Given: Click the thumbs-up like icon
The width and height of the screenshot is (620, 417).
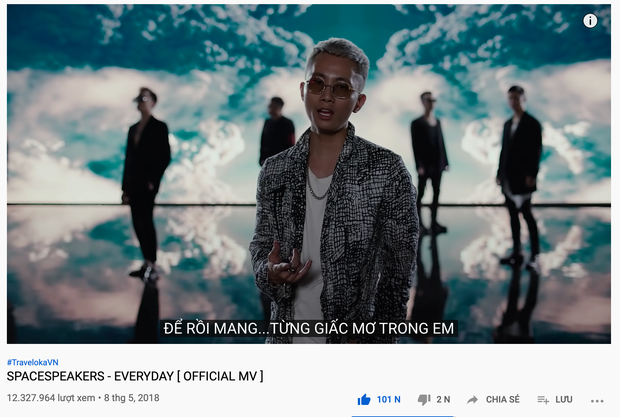Looking at the screenshot, I should (364, 400).
